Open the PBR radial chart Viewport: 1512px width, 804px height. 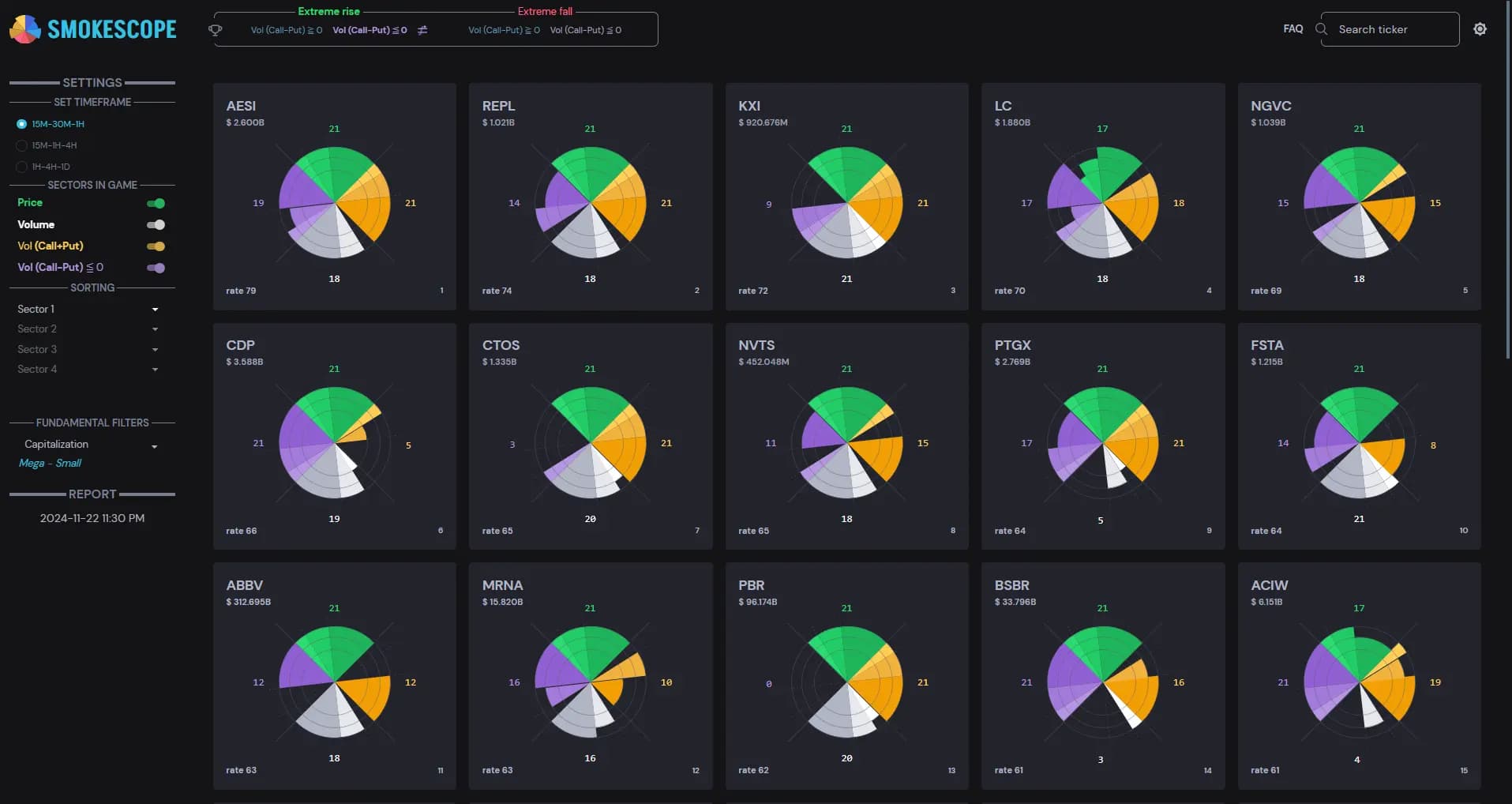click(x=847, y=682)
